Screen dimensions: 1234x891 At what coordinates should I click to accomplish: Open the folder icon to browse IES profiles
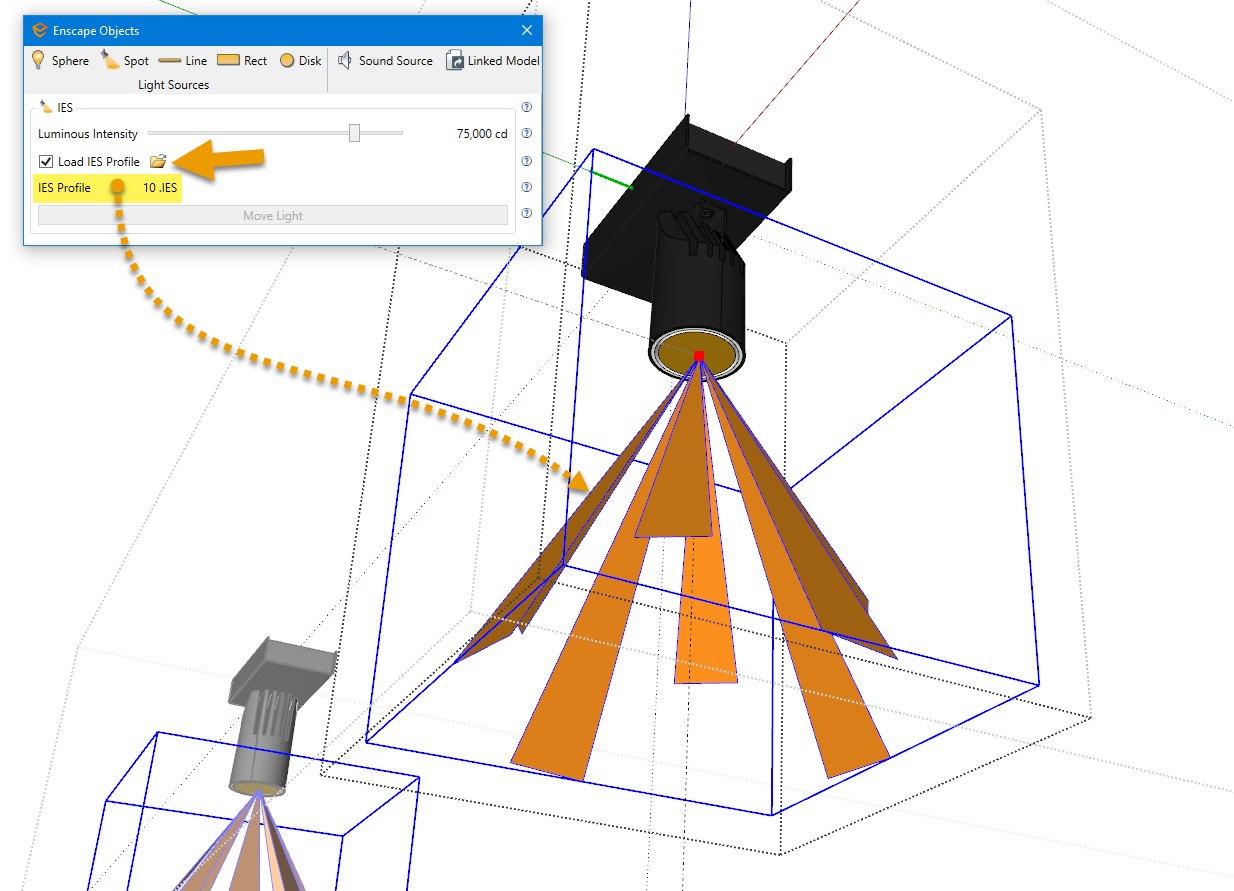coord(159,160)
